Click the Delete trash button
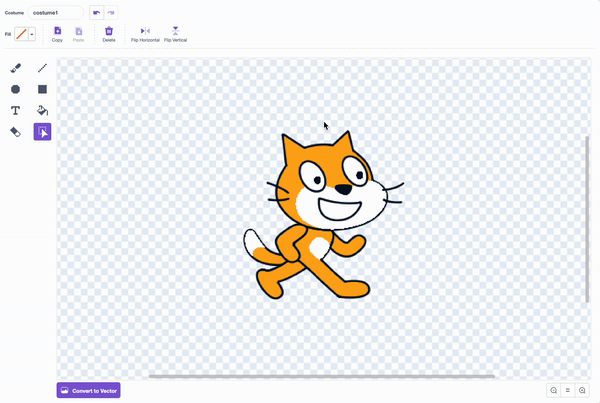Screen dimensions: 600x403 [x=108, y=33]
